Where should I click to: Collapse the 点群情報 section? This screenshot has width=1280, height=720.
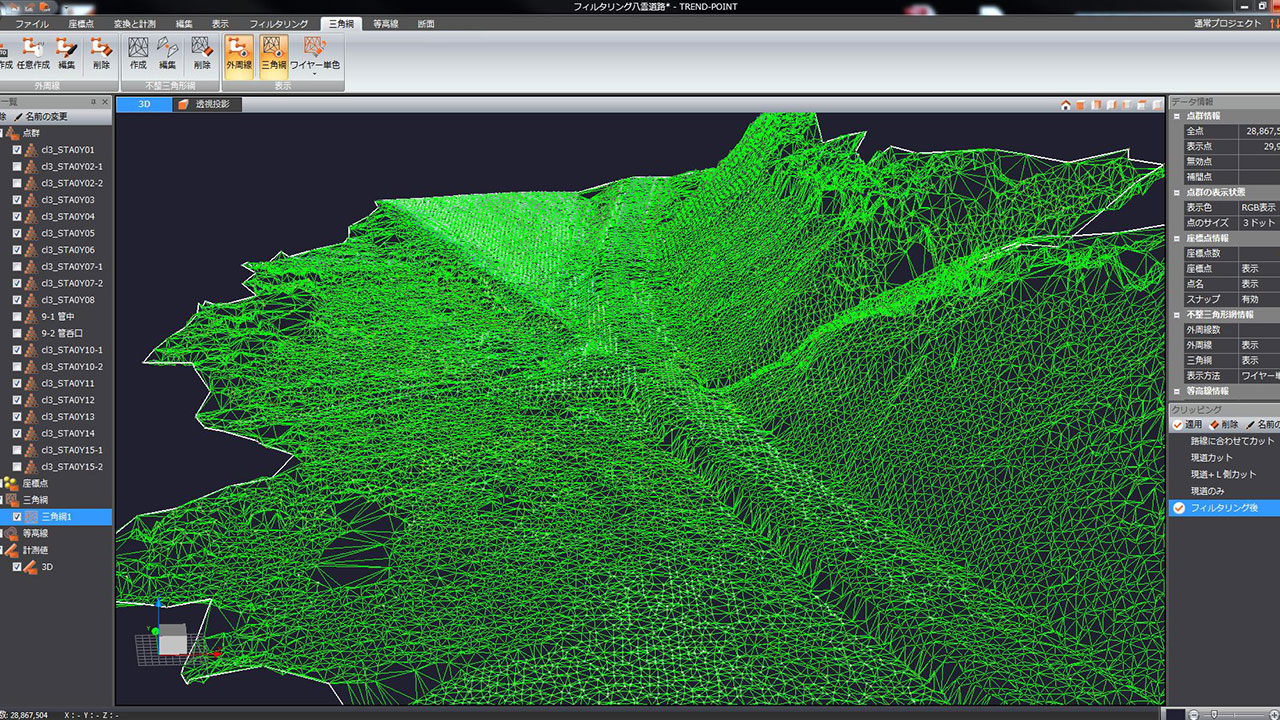coord(1177,117)
